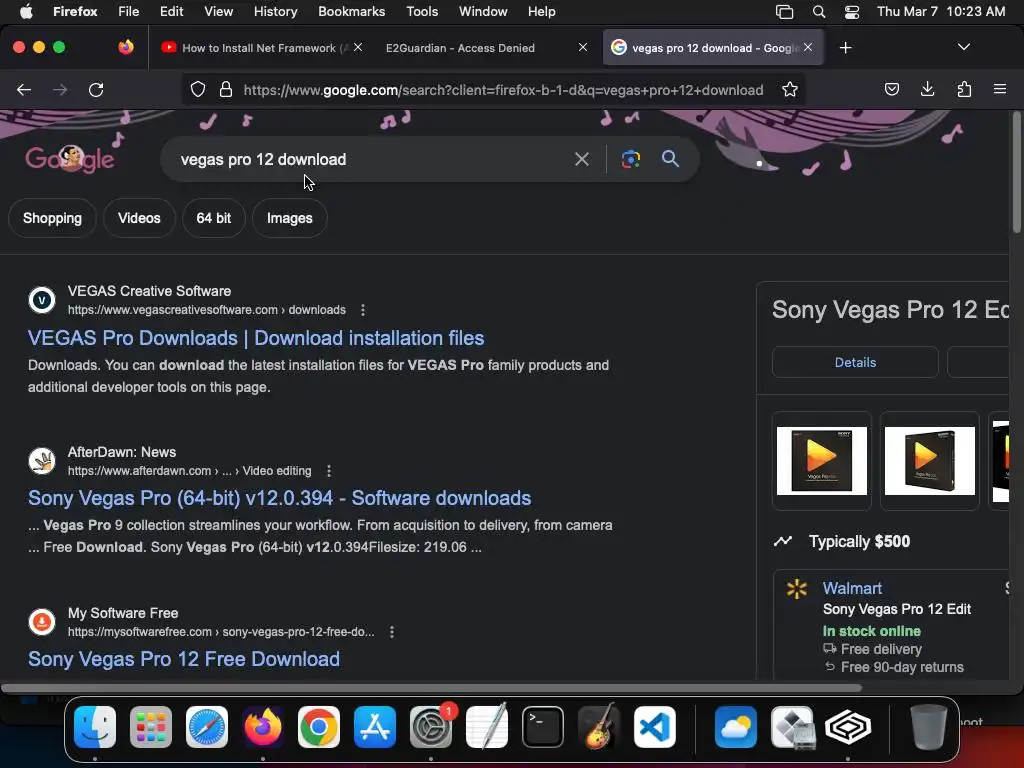Click the 'Typically $500' price text
Viewport: 1024px width, 768px height.
pyautogui.click(x=859, y=541)
